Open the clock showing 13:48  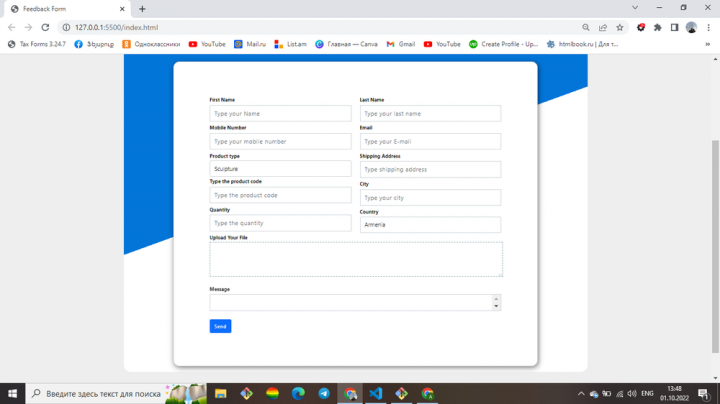[x=675, y=393]
